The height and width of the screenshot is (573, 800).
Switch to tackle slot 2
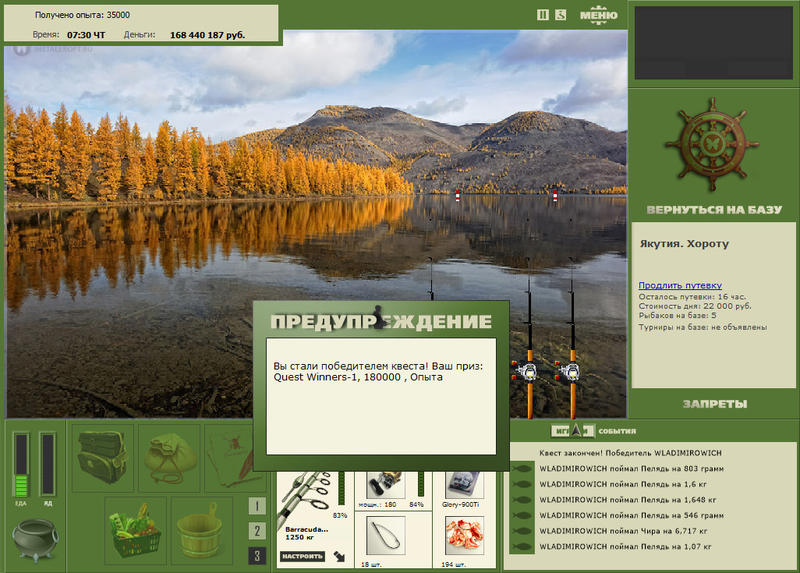(x=257, y=531)
